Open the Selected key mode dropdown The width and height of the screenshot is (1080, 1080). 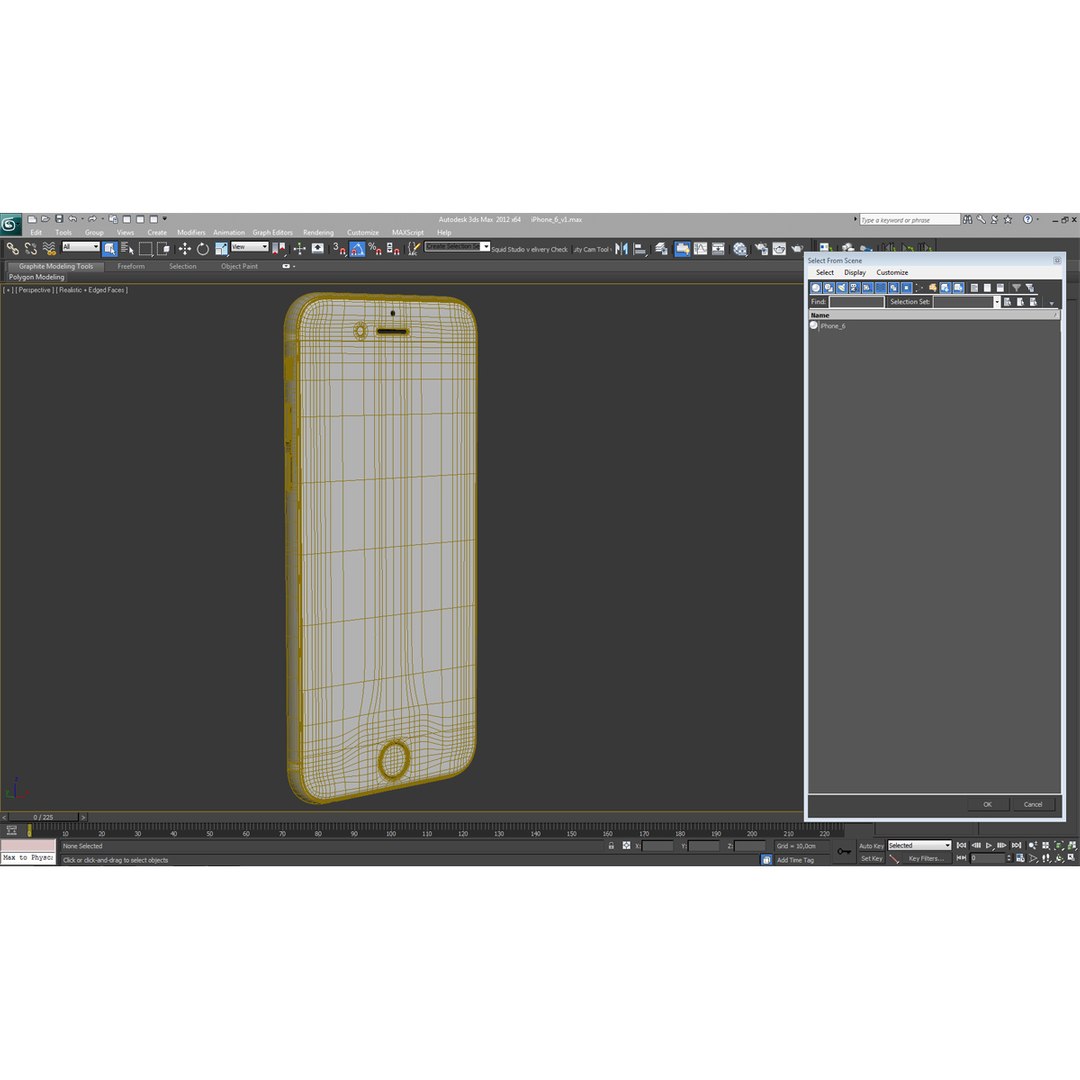(x=919, y=845)
